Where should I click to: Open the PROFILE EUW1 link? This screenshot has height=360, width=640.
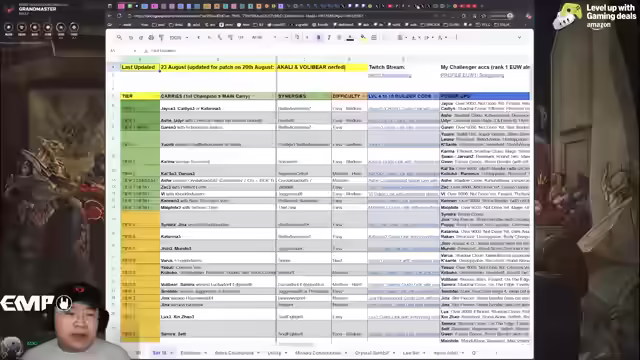(x=472, y=75)
